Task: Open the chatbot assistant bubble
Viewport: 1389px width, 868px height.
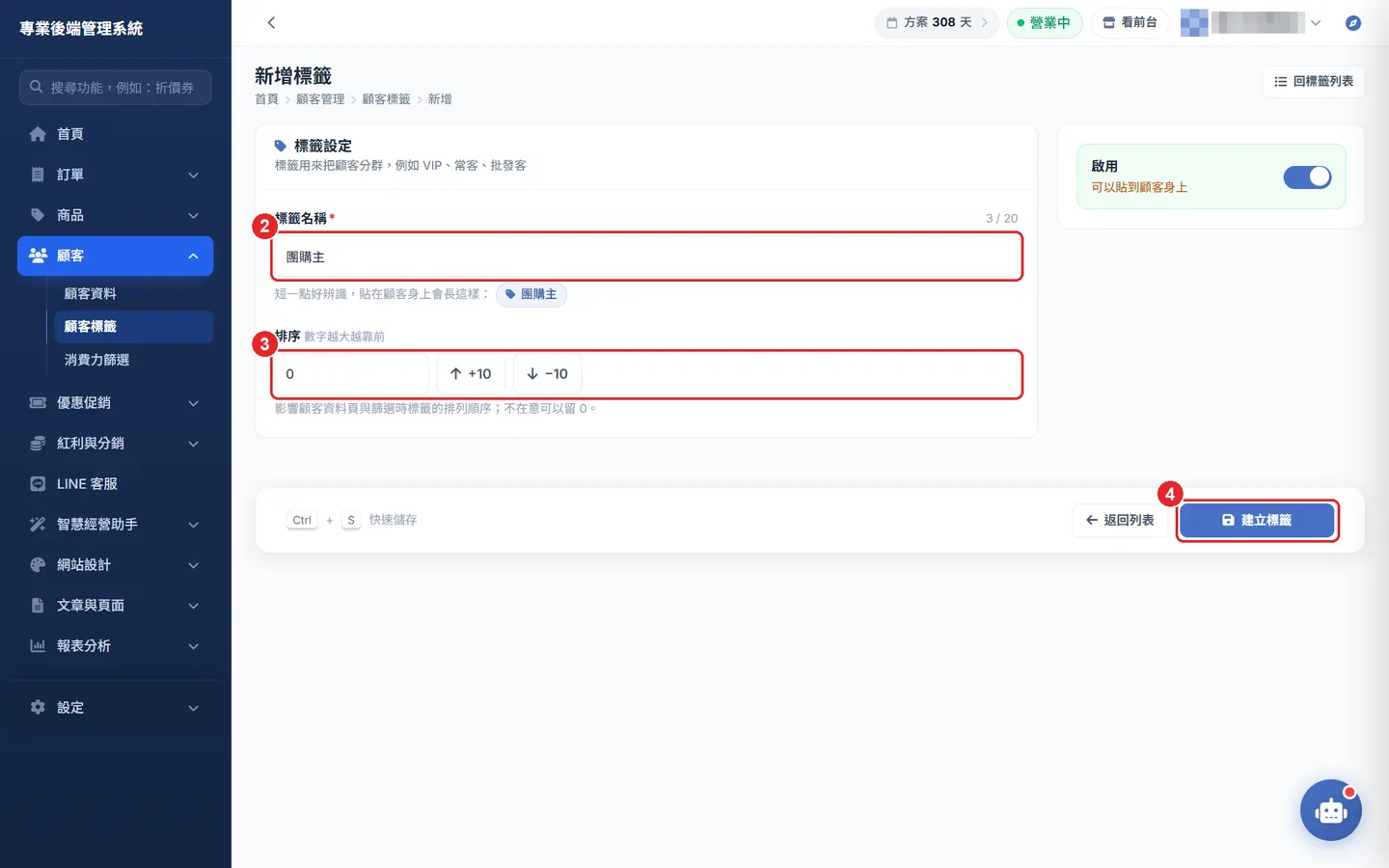Action: [1330, 810]
